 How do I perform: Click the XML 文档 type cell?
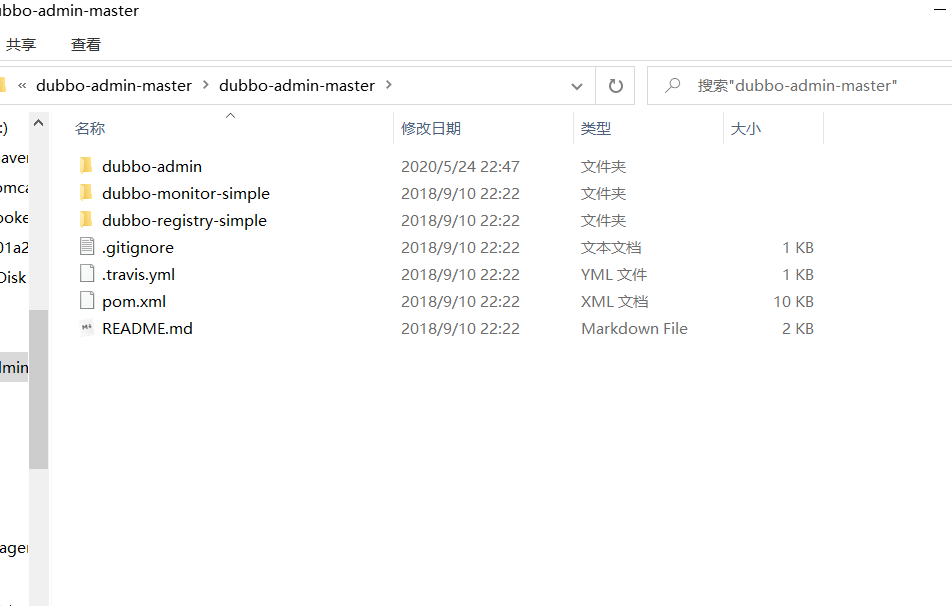coord(614,302)
